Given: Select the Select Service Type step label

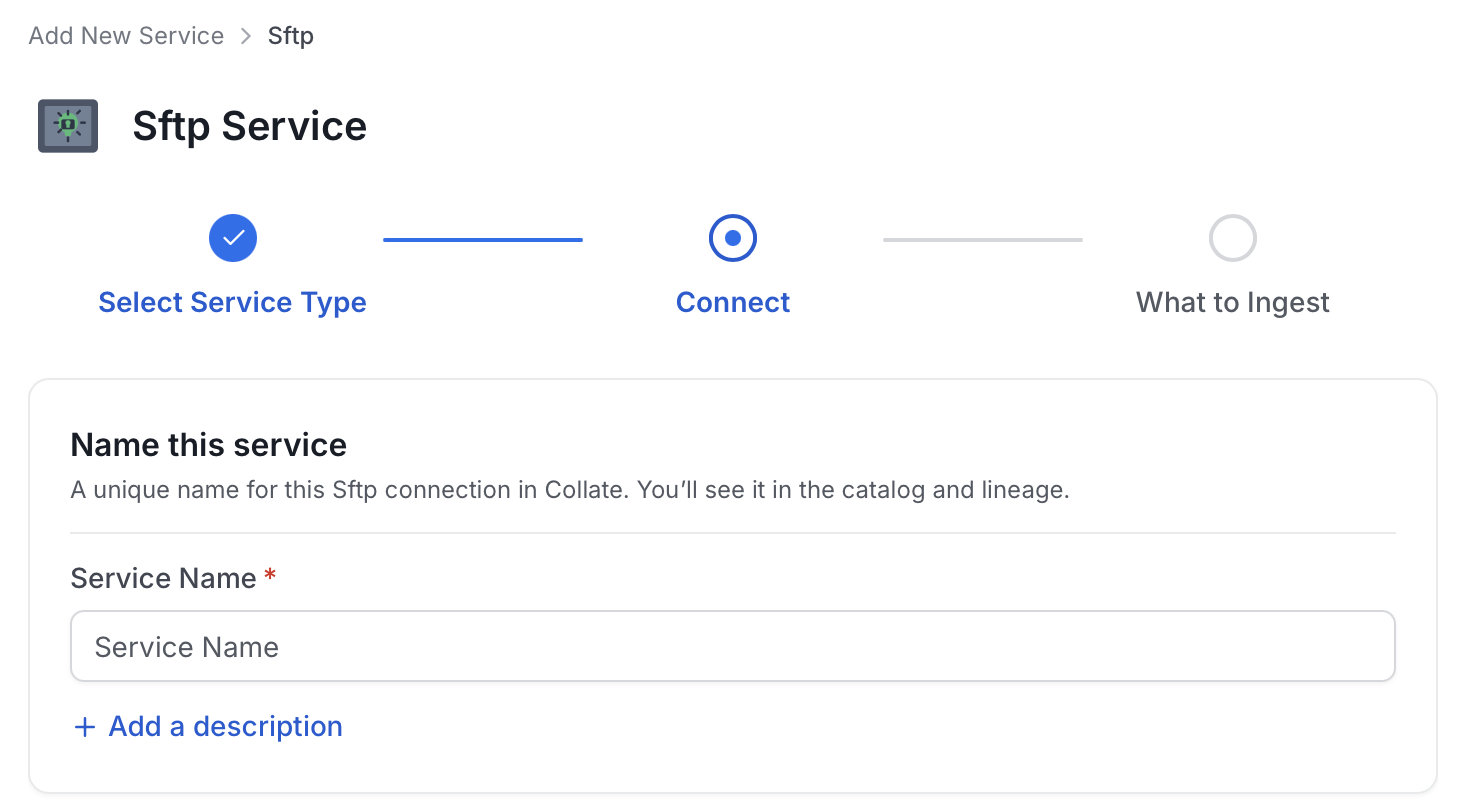Looking at the screenshot, I should point(233,302).
